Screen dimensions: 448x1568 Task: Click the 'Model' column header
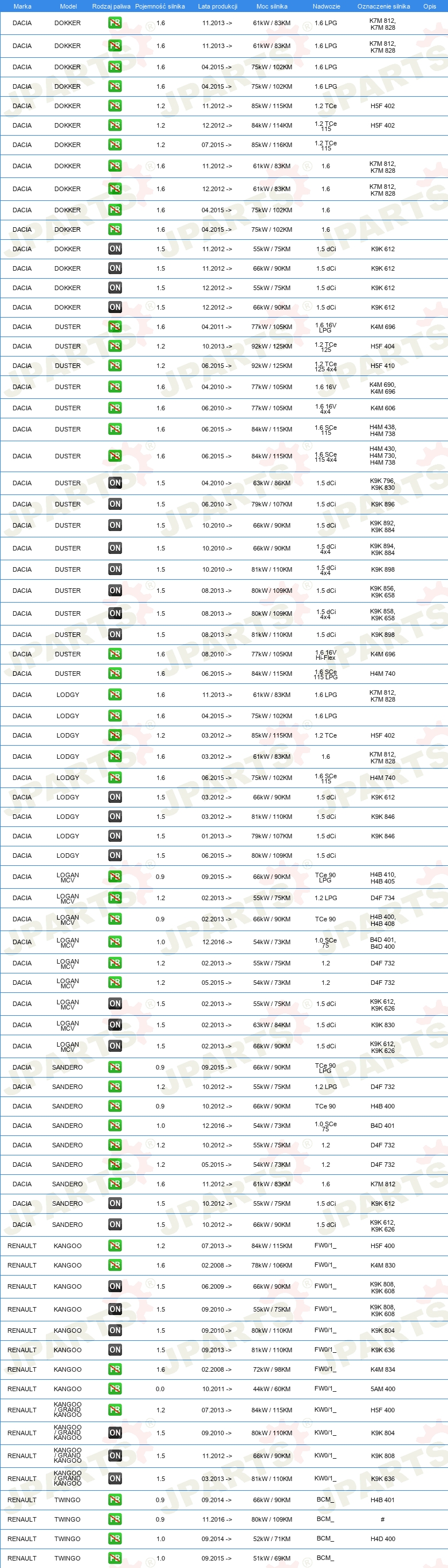click(68, 6)
